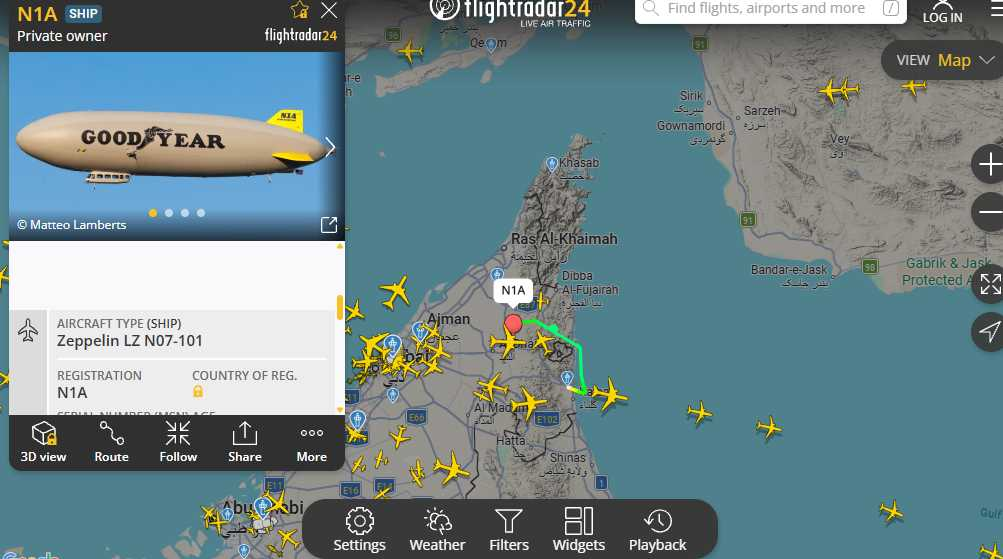This screenshot has width=1003, height=559.
Task: Zoom in map with plus button
Action: point(988,164)
